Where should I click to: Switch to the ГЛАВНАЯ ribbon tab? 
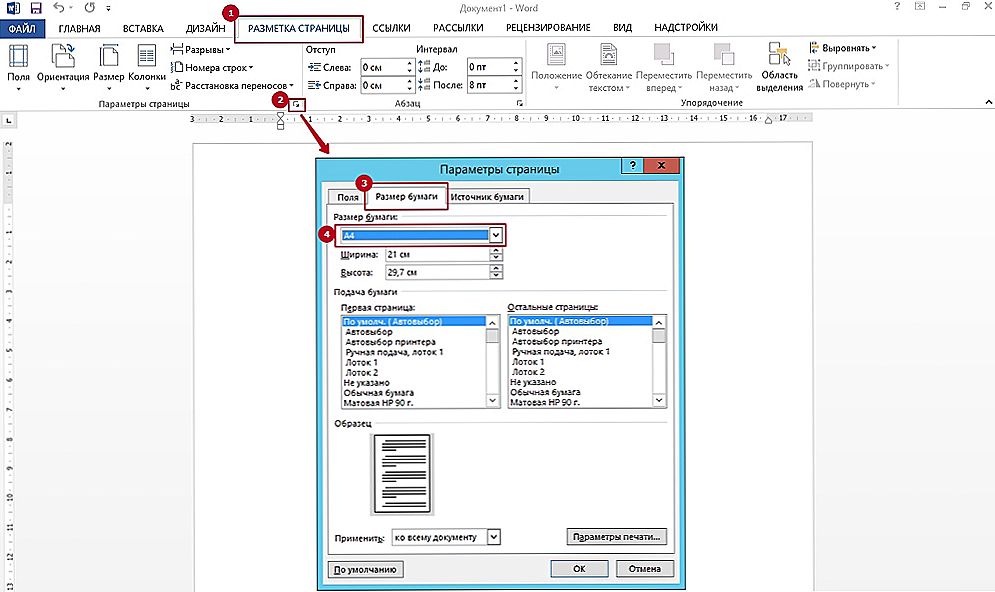[x=79, y=29]
